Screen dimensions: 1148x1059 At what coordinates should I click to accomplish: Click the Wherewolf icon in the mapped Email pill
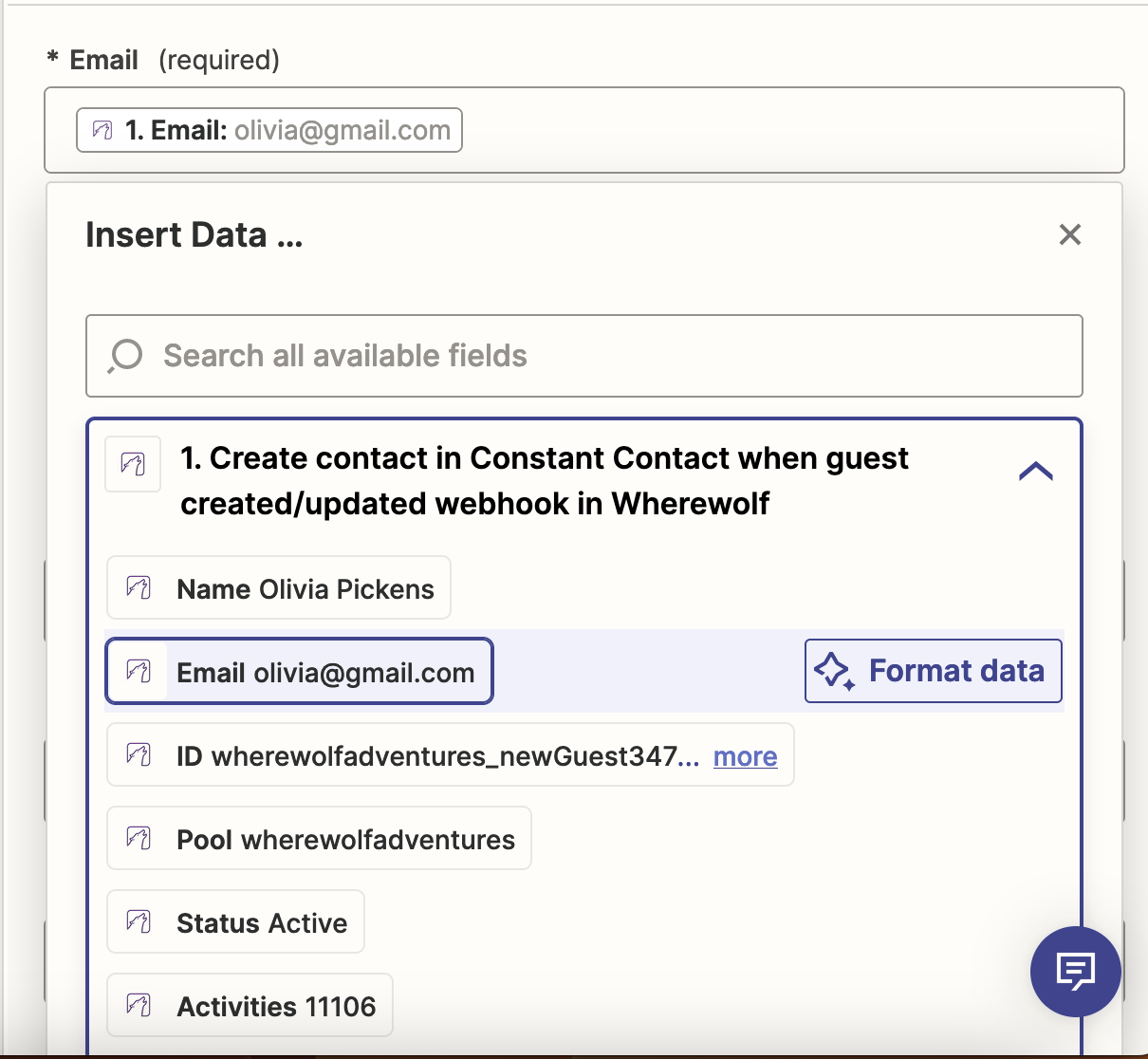tap(102, 130)
